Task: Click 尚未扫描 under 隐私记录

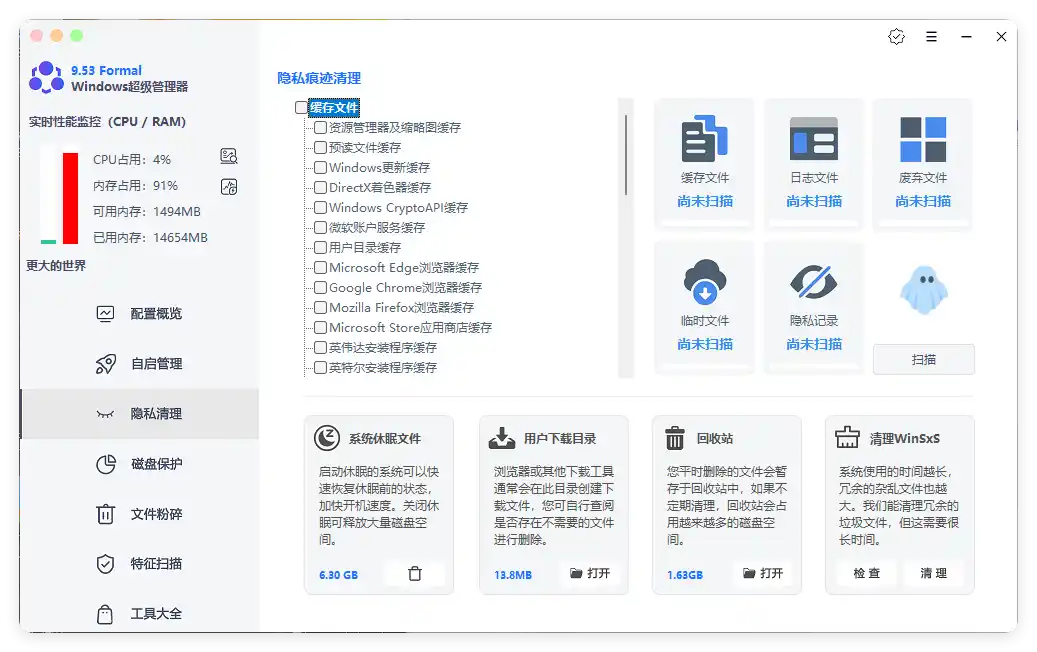Action: (x=814, y=344)
